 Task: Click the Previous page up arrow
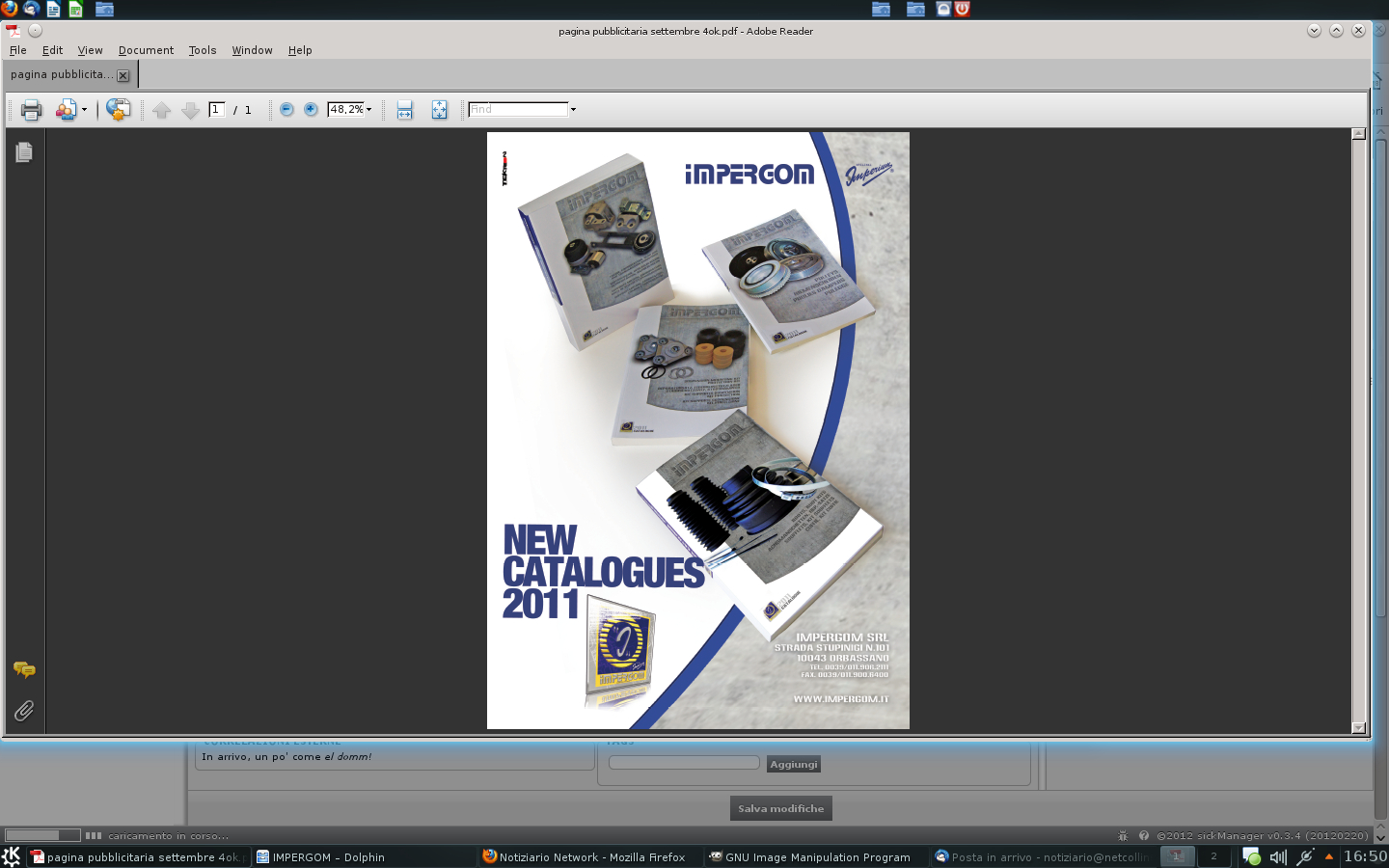tap(162, 110)
